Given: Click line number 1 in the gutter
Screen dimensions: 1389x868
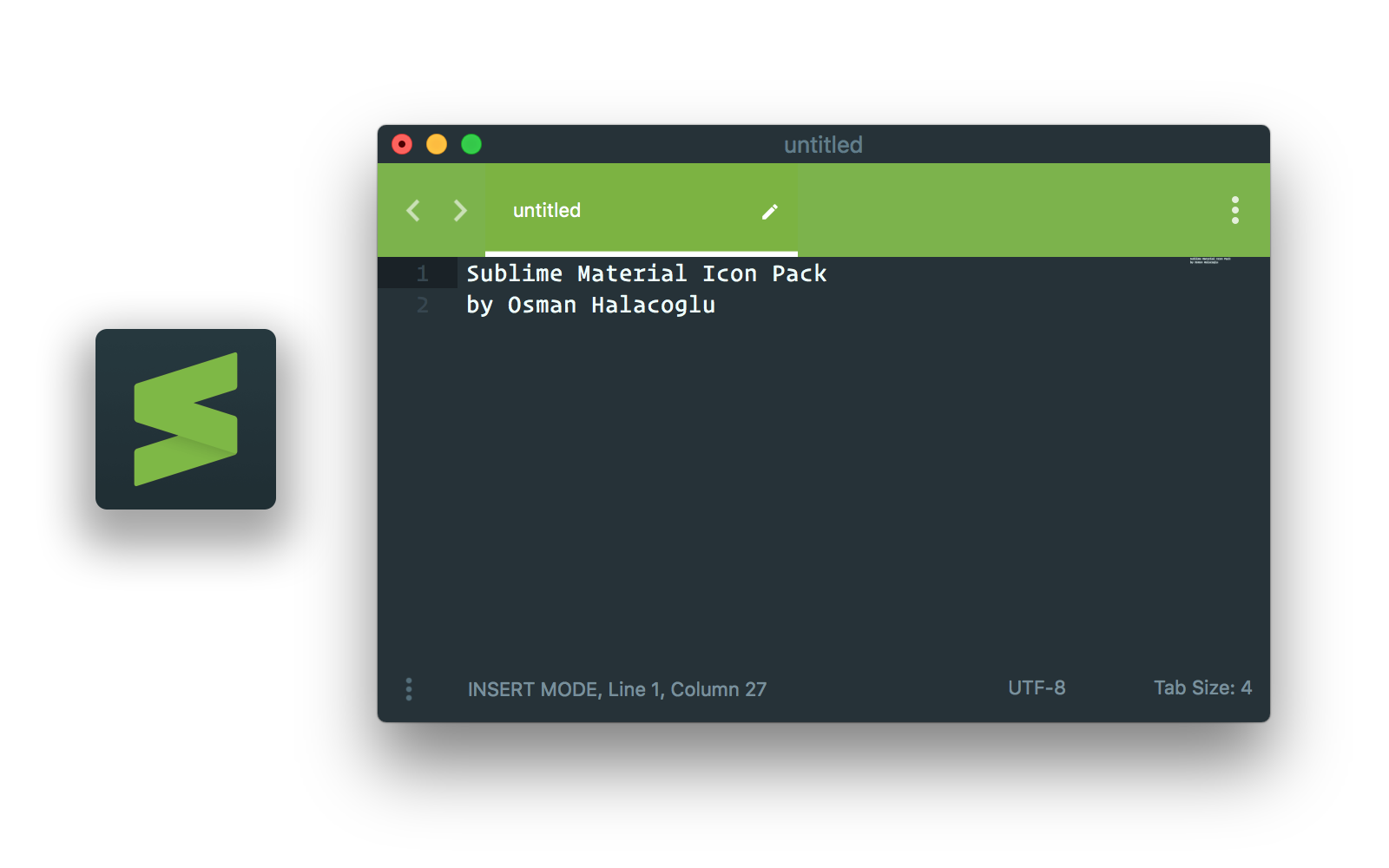Looking at the screenshot, I should 423,273.
